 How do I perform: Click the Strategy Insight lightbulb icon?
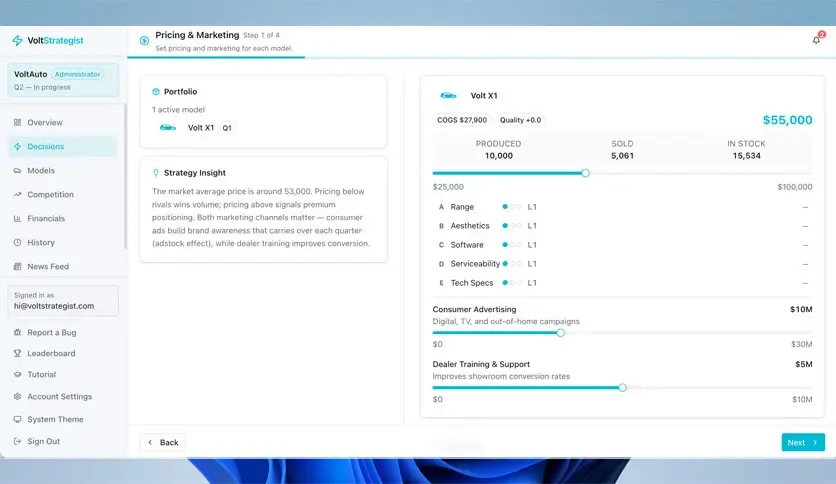(x=156, y=173)
